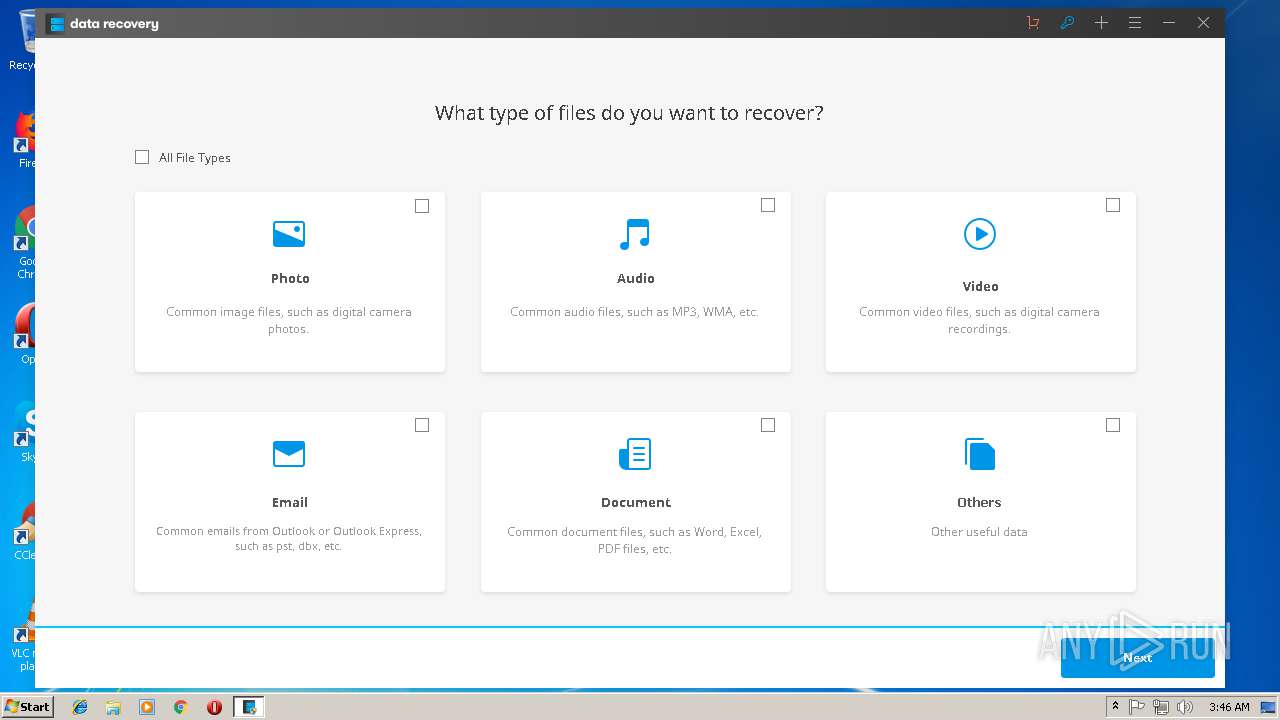Click the Video play icon
This screenshot has width=1280, height=720.
pos(980,234)
